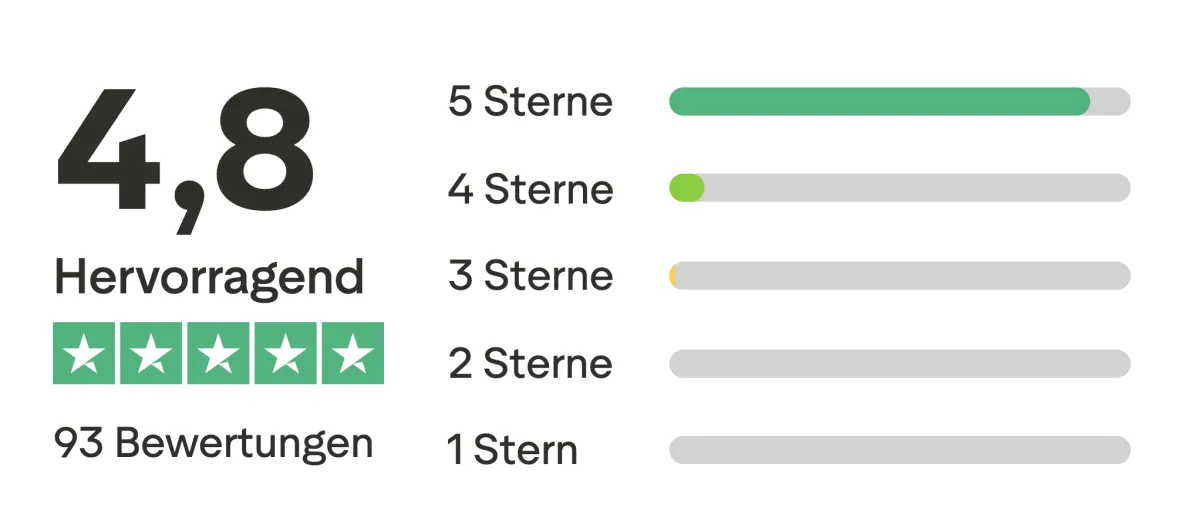Click the empty 1 Stern bar
1200x528 pixels.
pyautogui.click(x=900, y=450)
